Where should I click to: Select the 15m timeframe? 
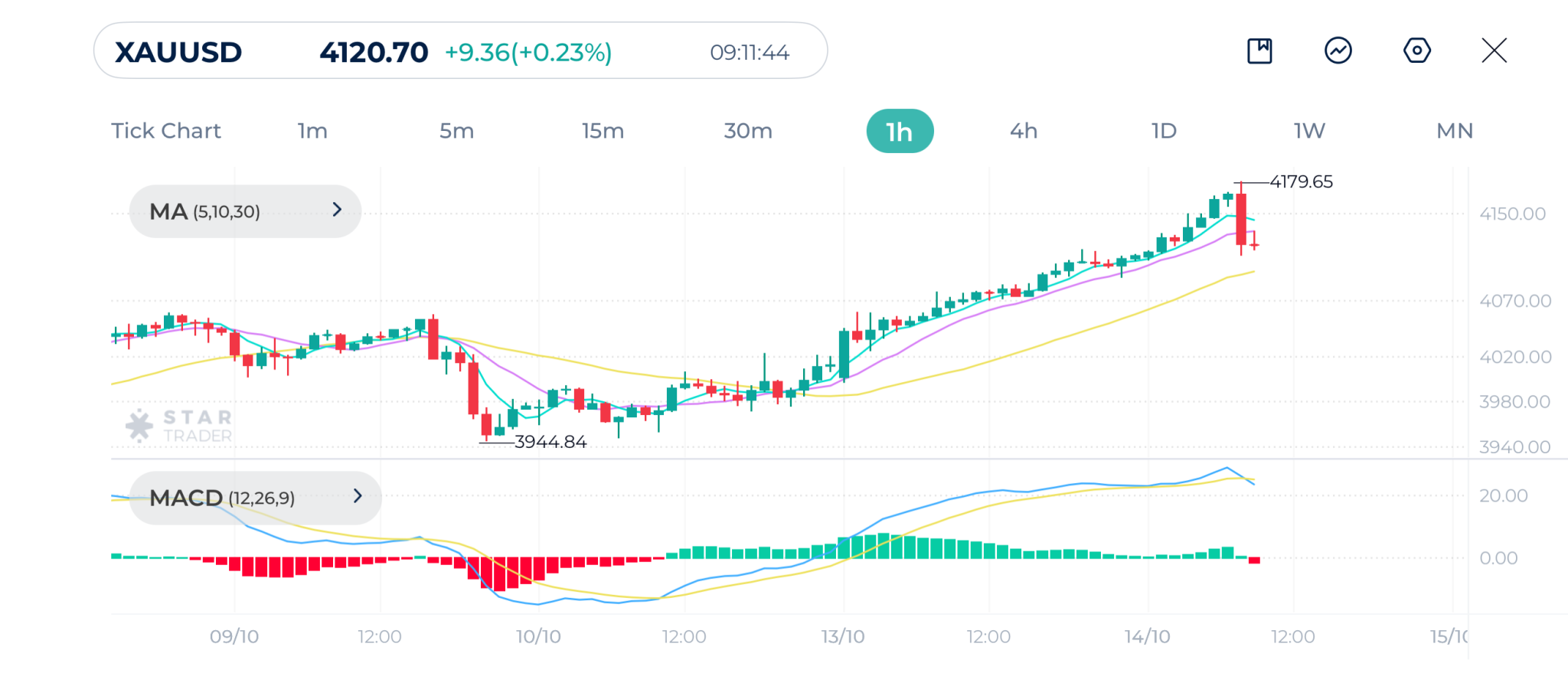603,131
